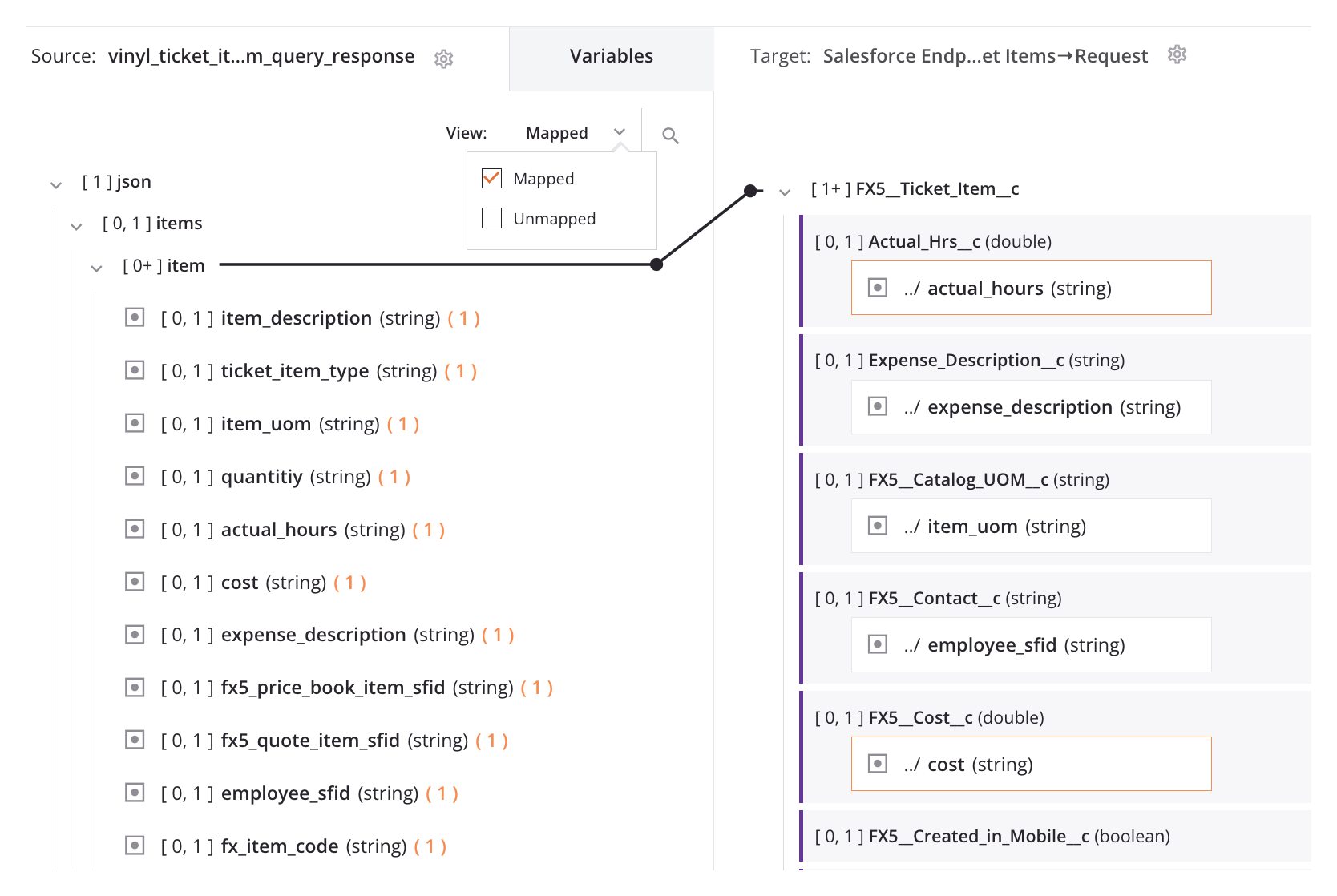Collapse the json root node

click(x=56, y=185)
